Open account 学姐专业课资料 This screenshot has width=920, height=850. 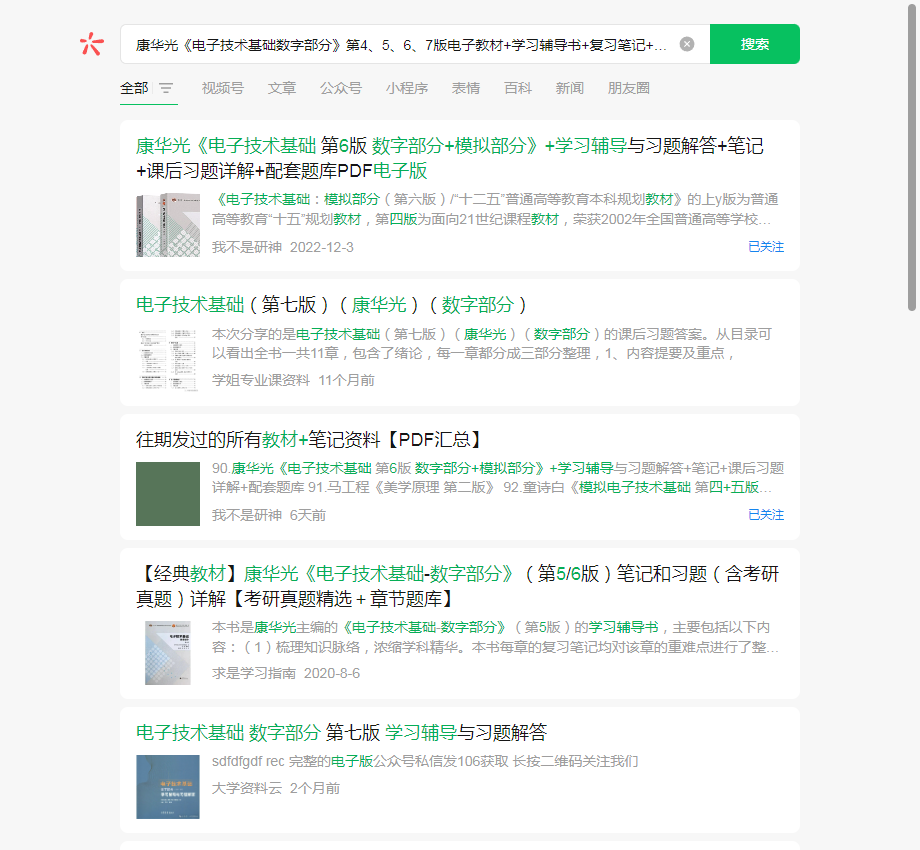tap(261, 380)
